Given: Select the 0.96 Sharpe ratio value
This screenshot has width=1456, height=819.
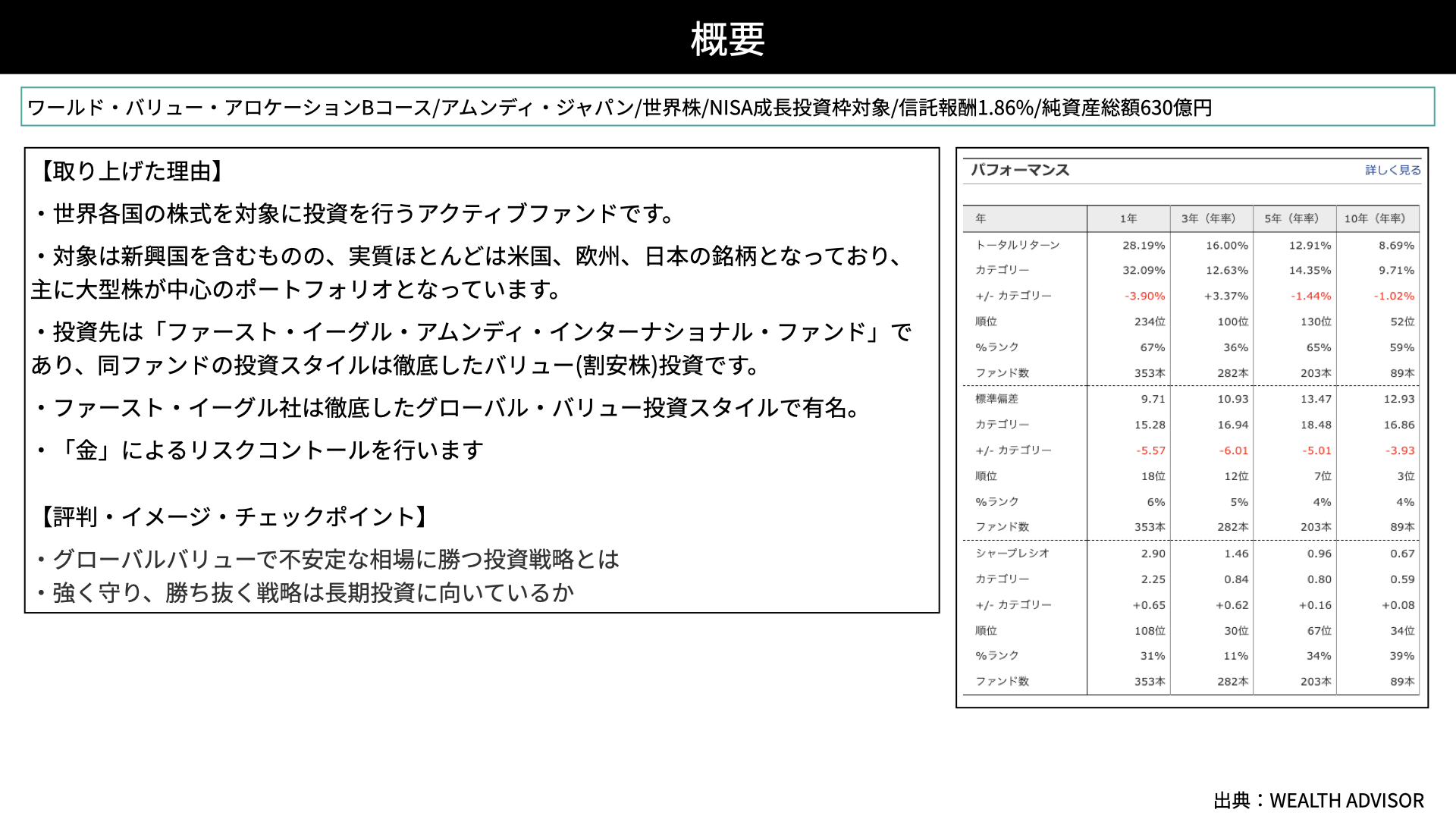Looking at the screenshot, I should pyautogui.click(x=1319, y=554).
